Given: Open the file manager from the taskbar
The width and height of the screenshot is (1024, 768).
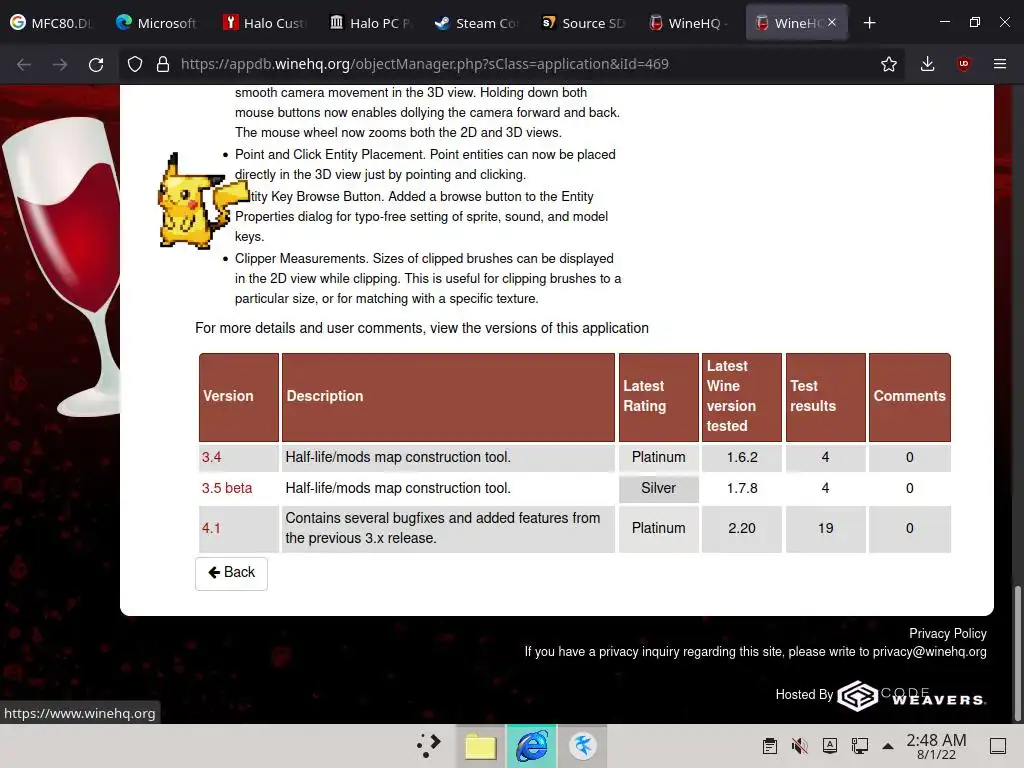Looking at the screenshot, I should click(x=481, y=746).
